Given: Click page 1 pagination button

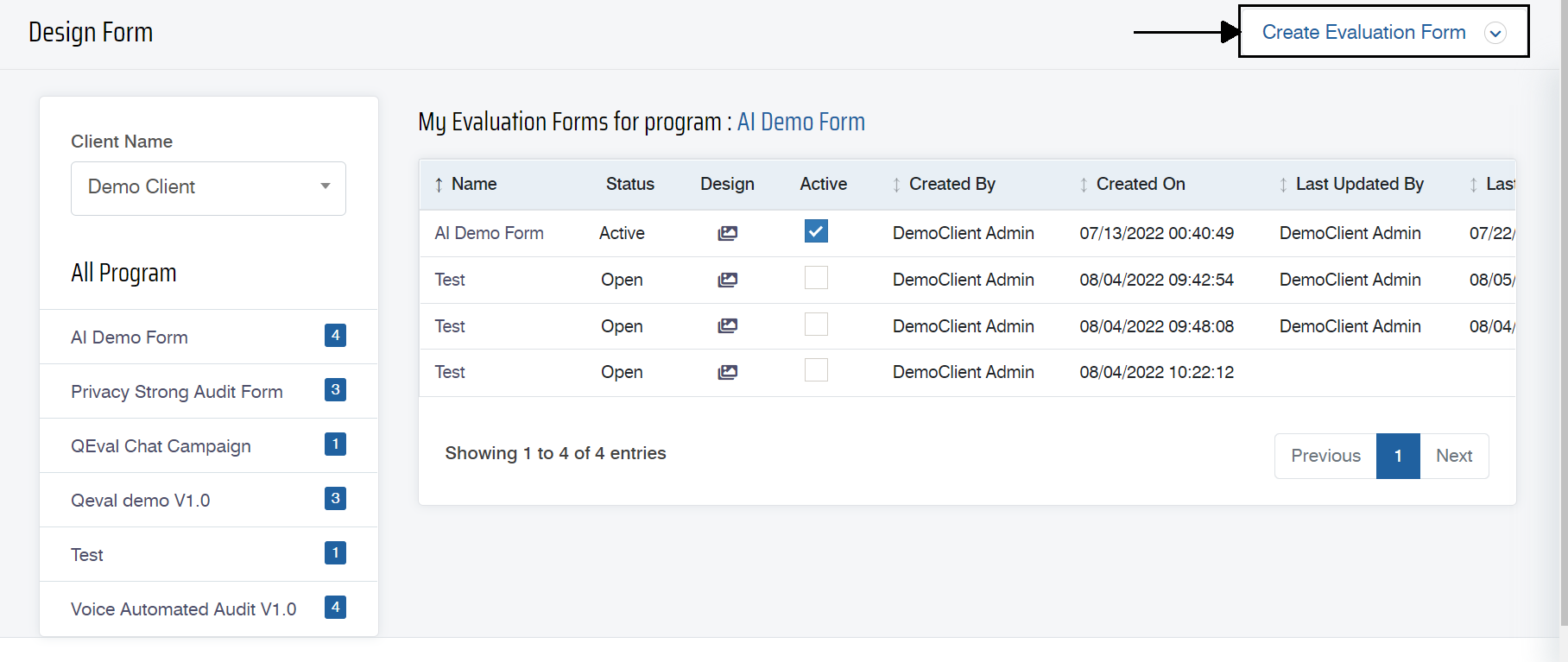Looking at the screenshot, I should tap(1398, 456).
